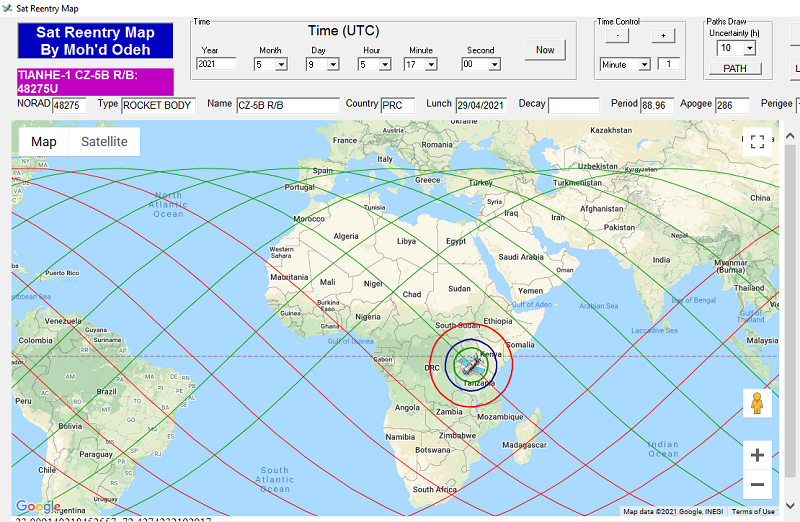Click the satellite icon over Kenya

[x=470, y=364]
